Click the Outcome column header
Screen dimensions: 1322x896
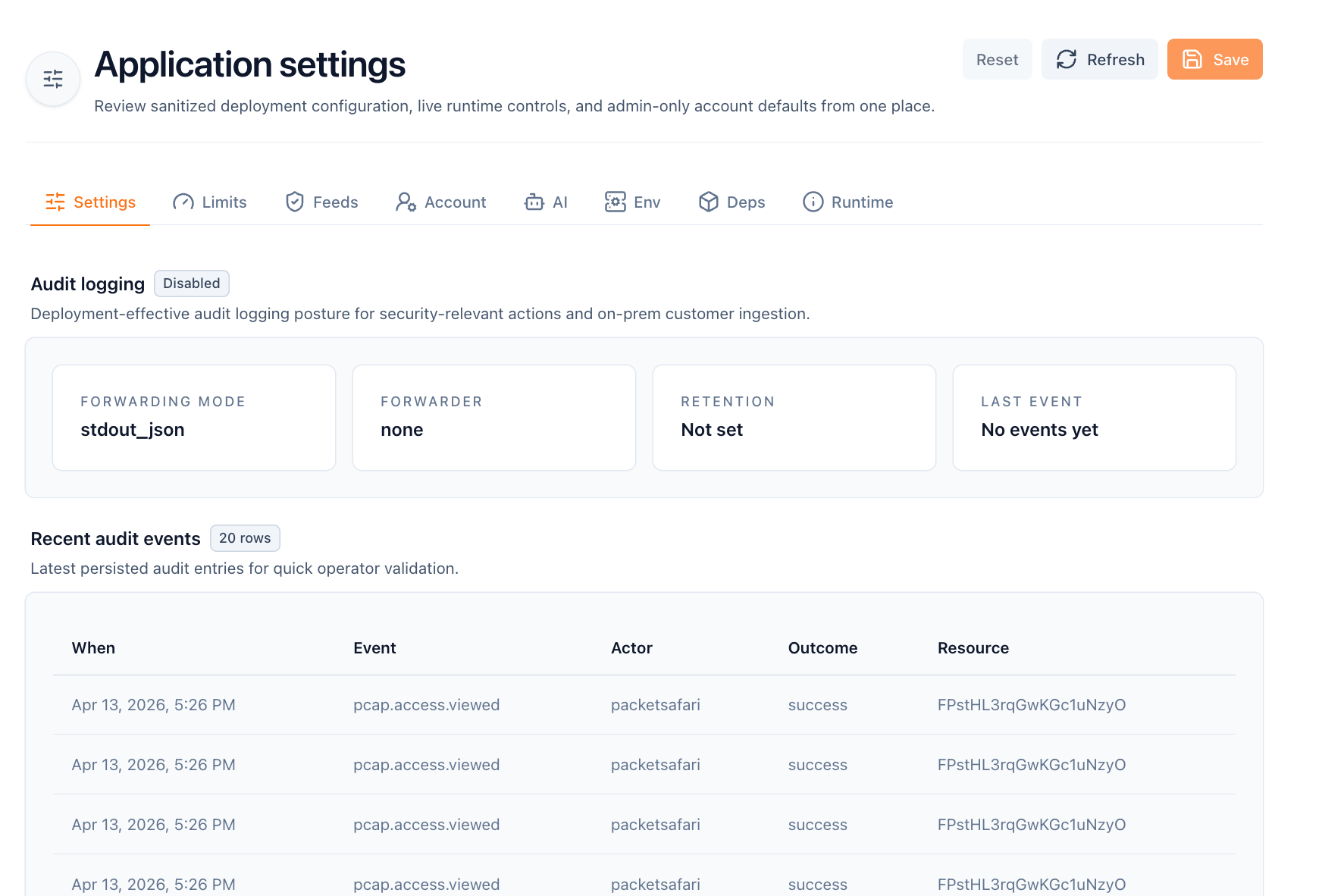point(822,648)
